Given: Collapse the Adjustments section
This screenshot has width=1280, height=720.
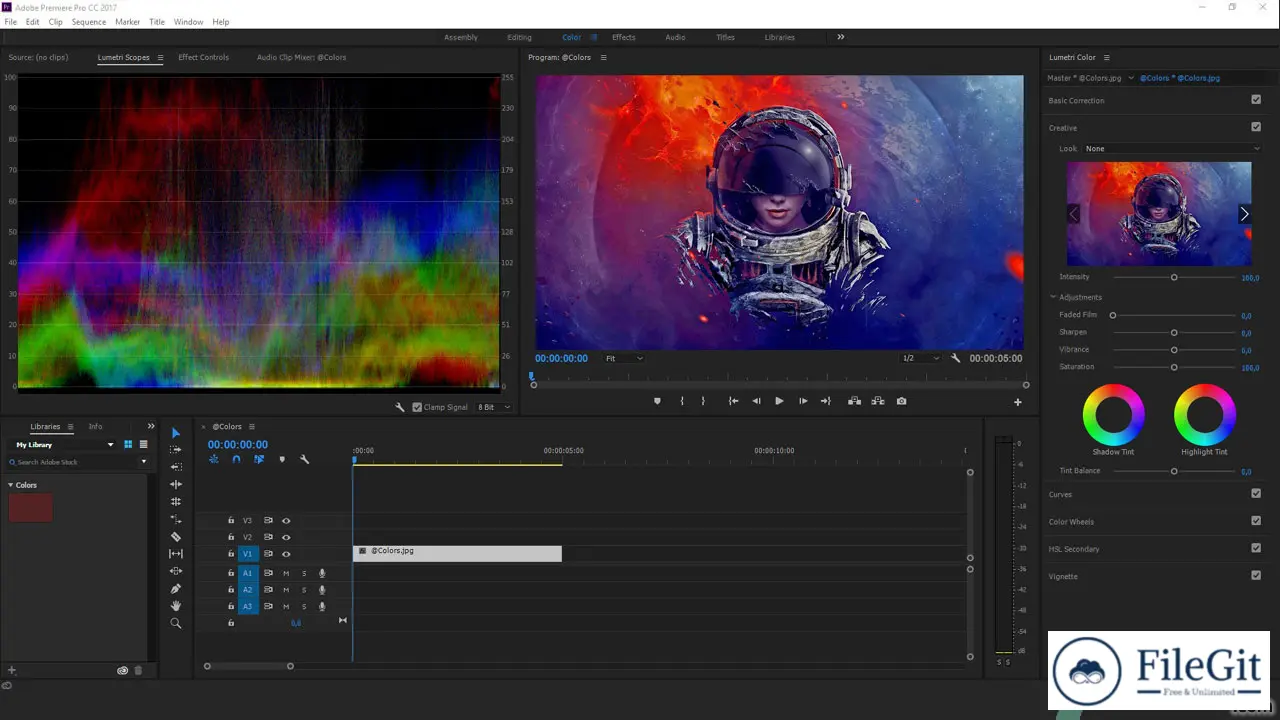Looking at the screenshot, I should (1053, 297).
